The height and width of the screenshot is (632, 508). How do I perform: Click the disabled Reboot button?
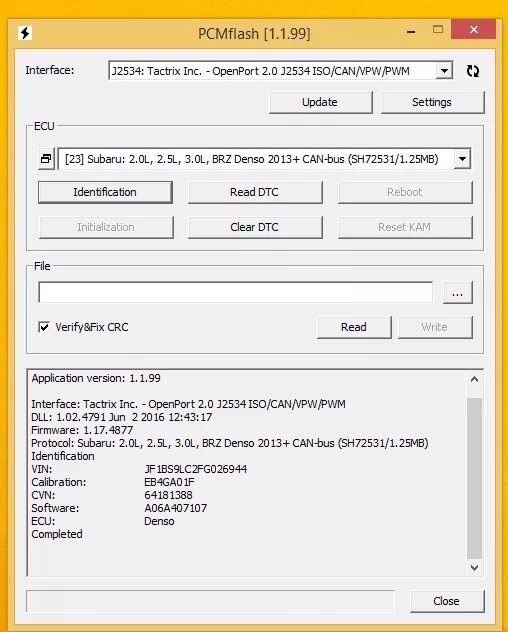(405, 192)
